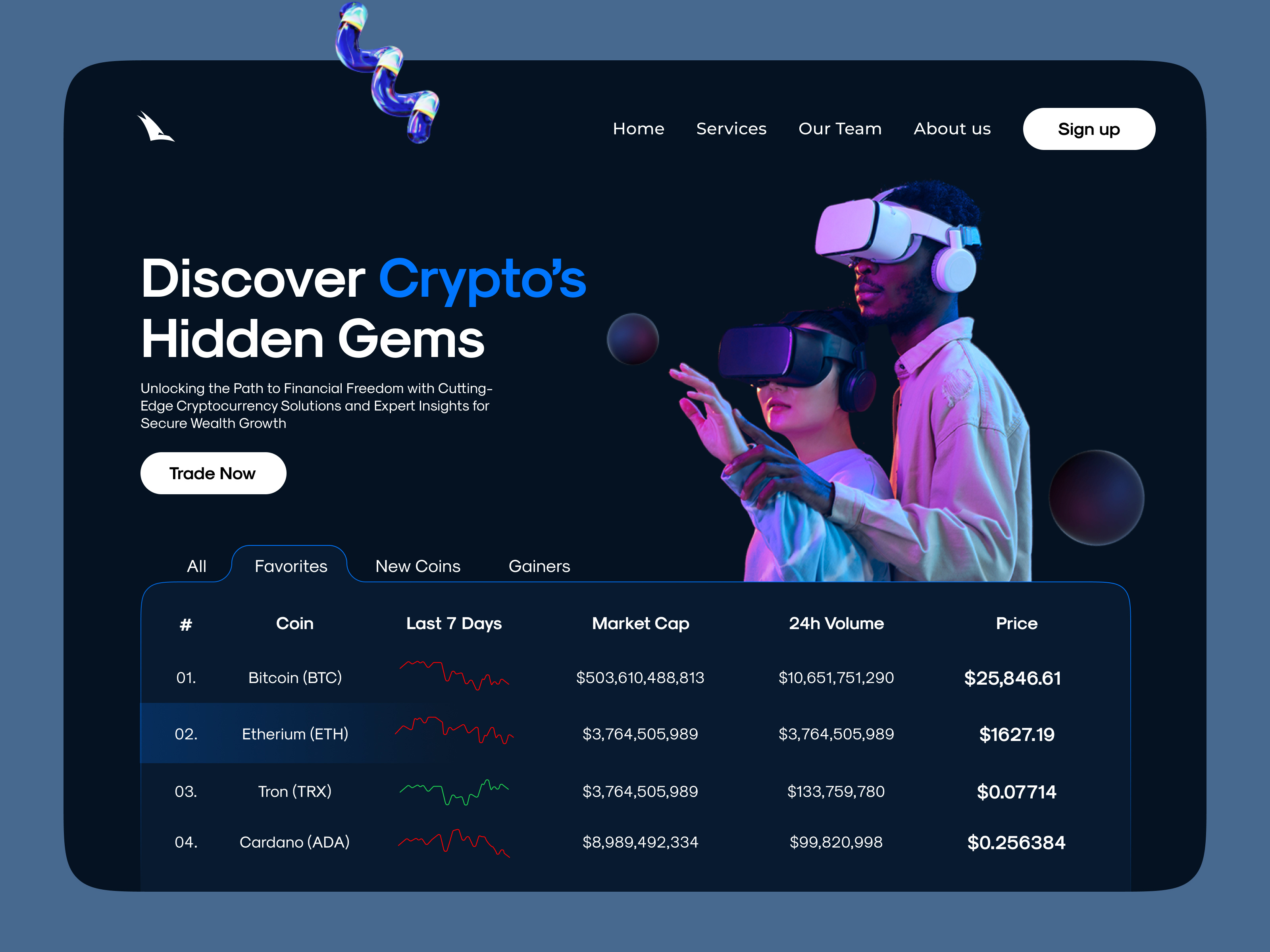The height and width of the screenshot is (952, 1270).
Task: Show the All coins tab
Action: 196,566
